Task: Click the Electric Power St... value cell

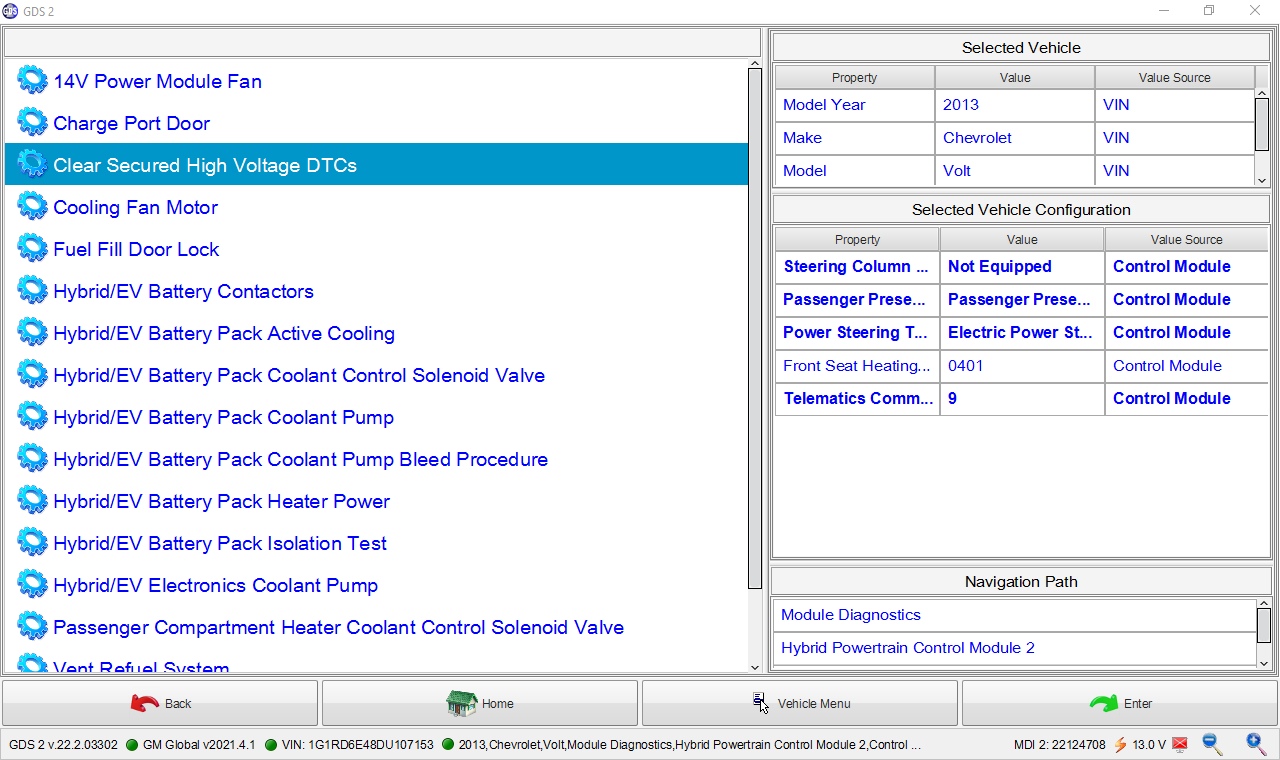Action: 1022,333
